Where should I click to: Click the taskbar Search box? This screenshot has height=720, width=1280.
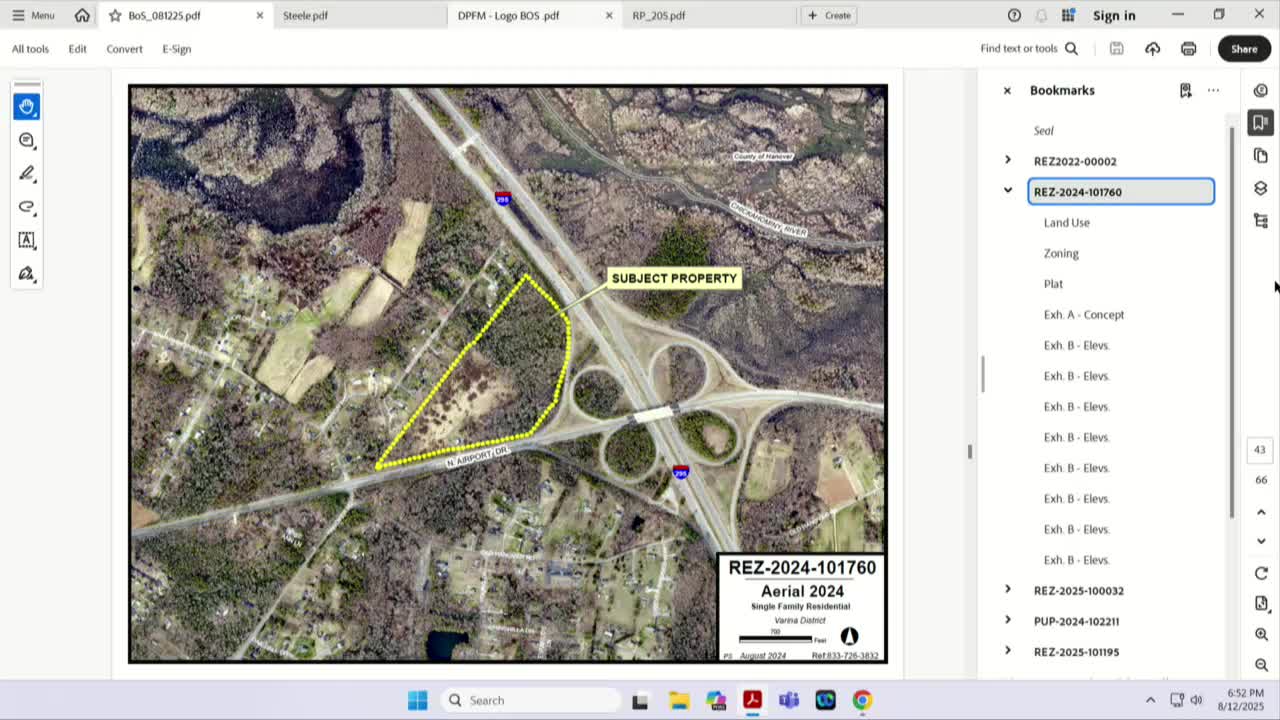pos(530,700)
